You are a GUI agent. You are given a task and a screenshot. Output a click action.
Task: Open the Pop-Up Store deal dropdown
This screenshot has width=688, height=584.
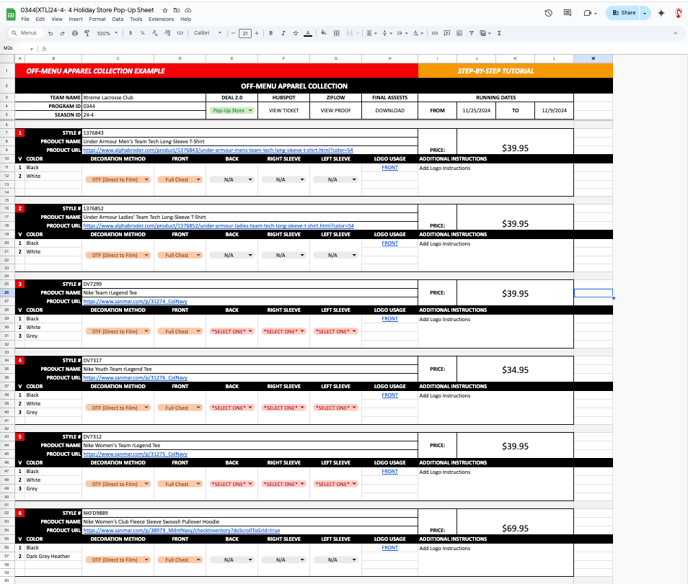coord(231,111)
